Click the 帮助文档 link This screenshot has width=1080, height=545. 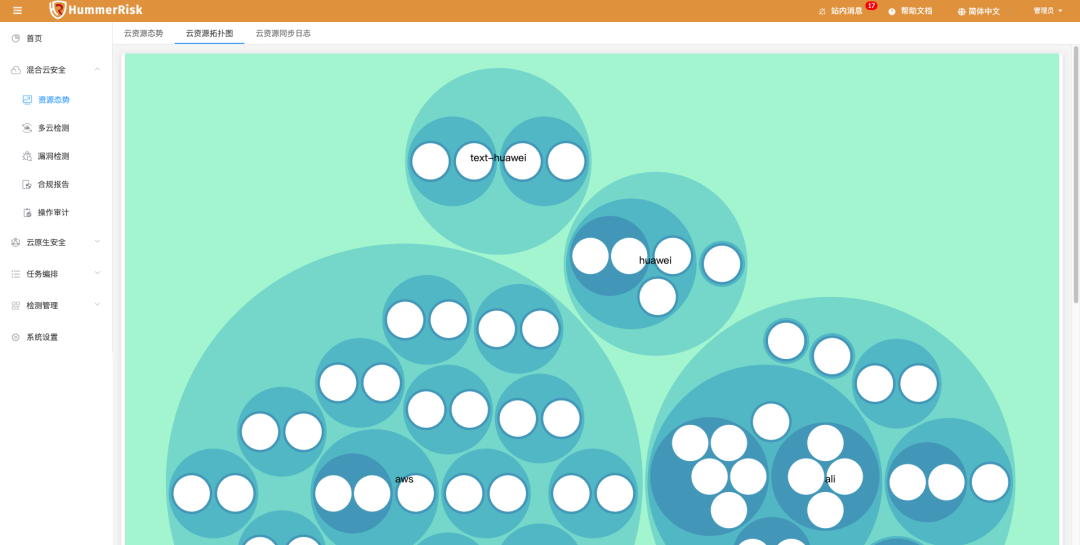916,12
